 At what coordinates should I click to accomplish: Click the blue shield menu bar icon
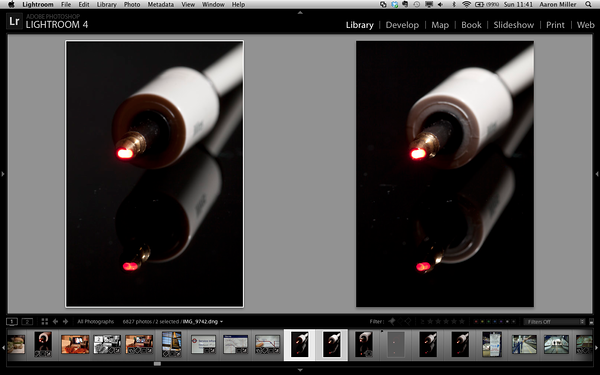point(395,5)
